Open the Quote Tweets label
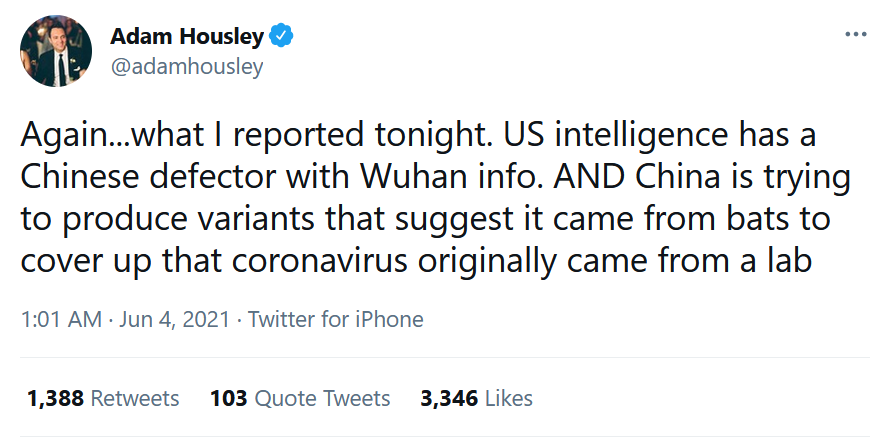884x441 pixels. pyautogui.click(x=322, y=398)
